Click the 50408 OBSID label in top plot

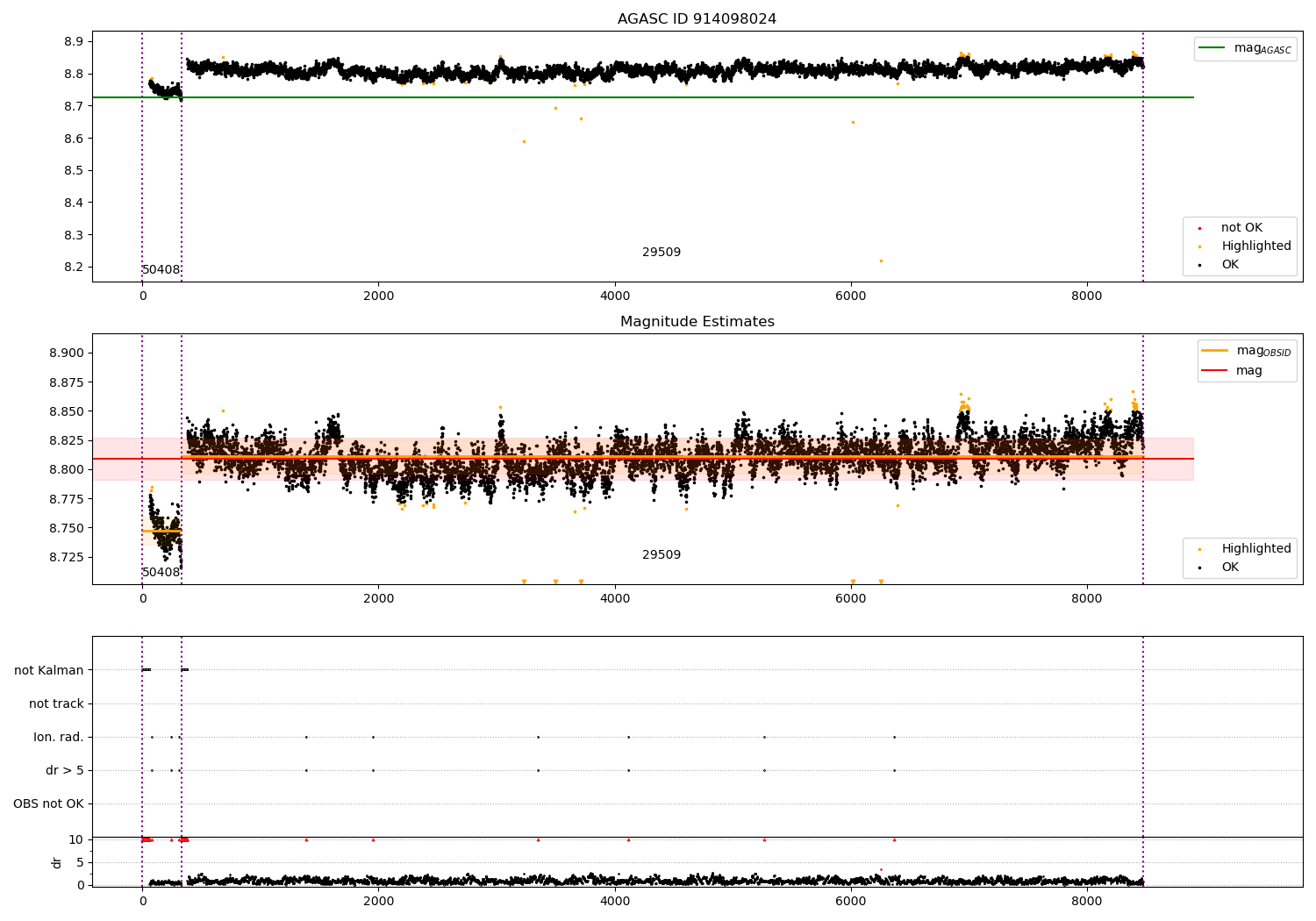pos(161,270)
